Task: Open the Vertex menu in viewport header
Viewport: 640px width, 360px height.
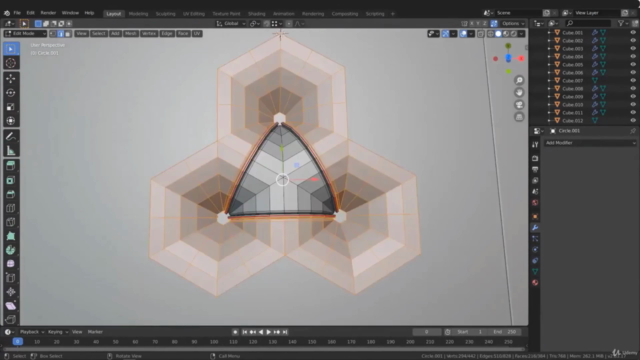Action: (x=149, y=33)
